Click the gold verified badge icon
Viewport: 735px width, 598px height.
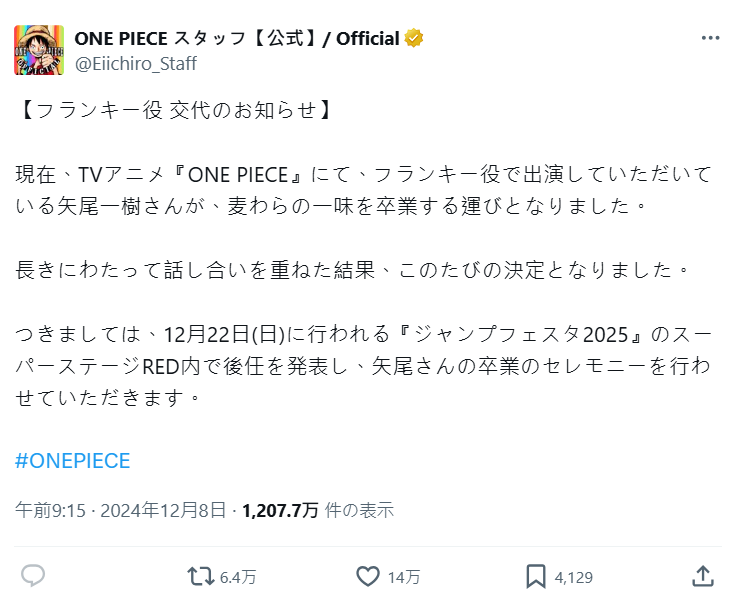click(x=414, y=38)
